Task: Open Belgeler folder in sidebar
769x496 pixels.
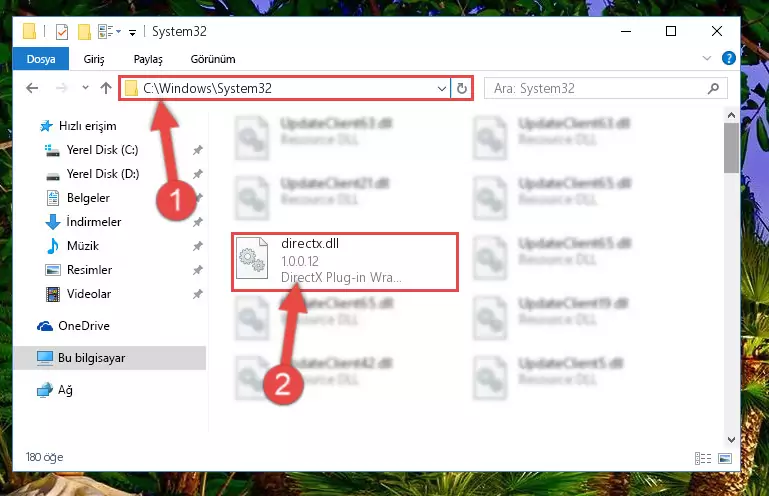Action: pyautogui.click(x=88, y=198)
